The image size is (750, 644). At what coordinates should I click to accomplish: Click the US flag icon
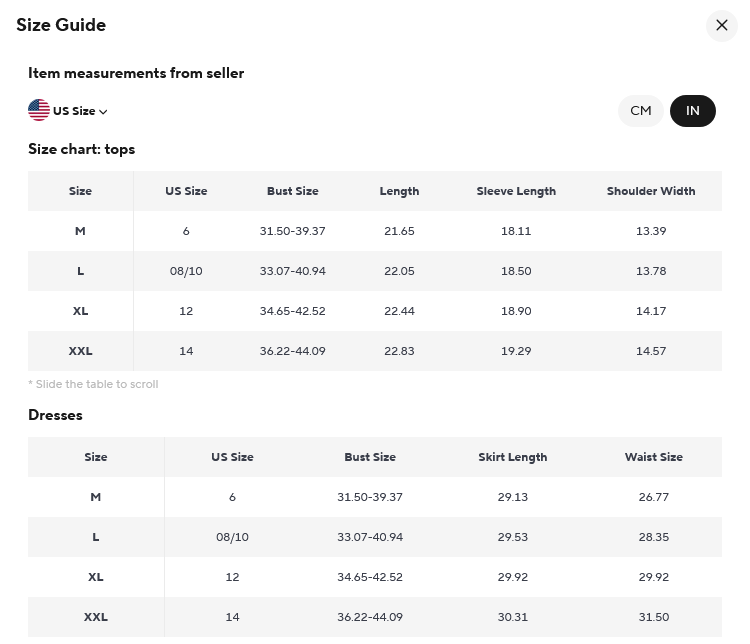39,110
